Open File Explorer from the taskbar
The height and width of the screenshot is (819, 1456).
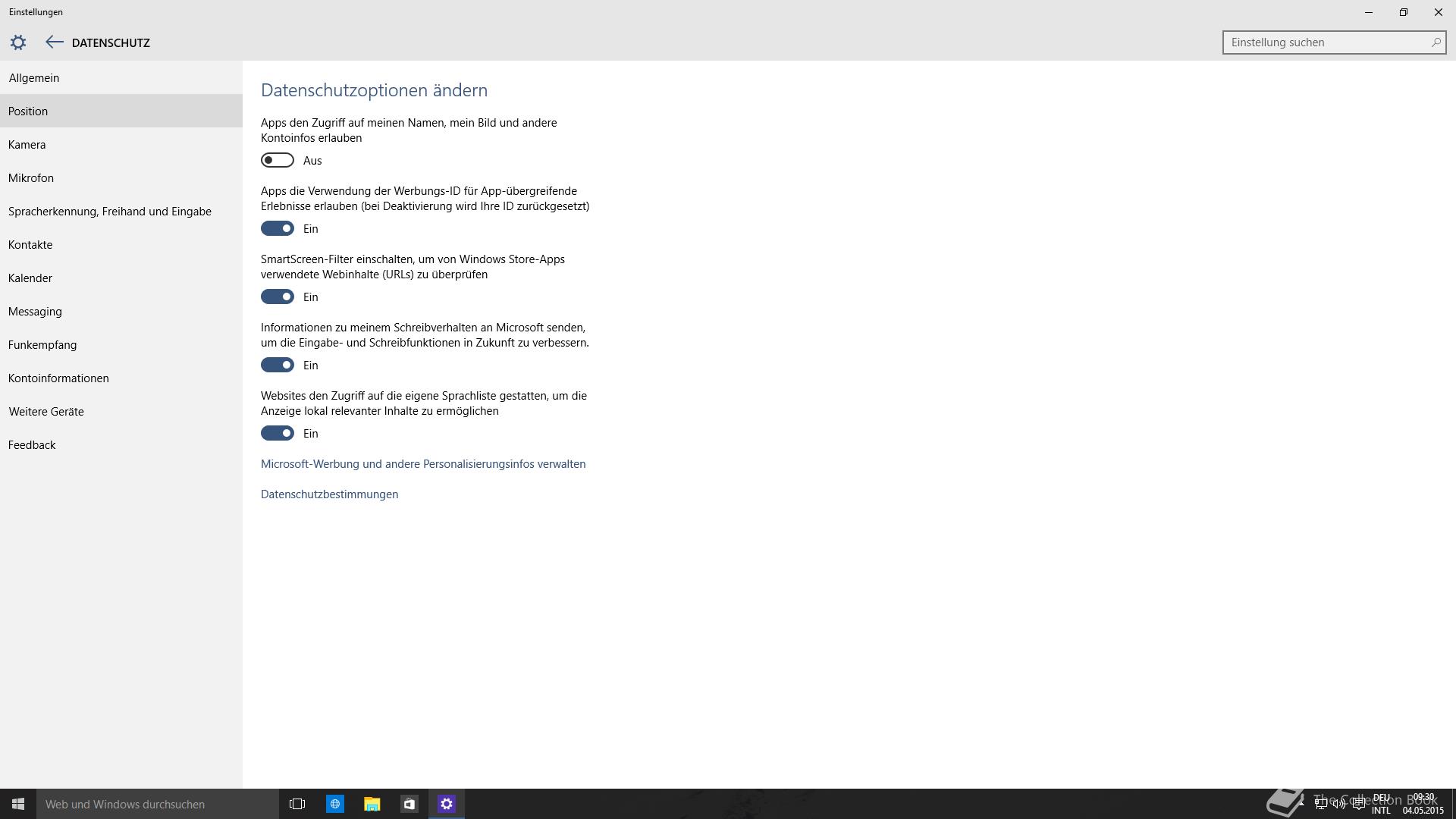pyautogui.click(x=372, y=804)
